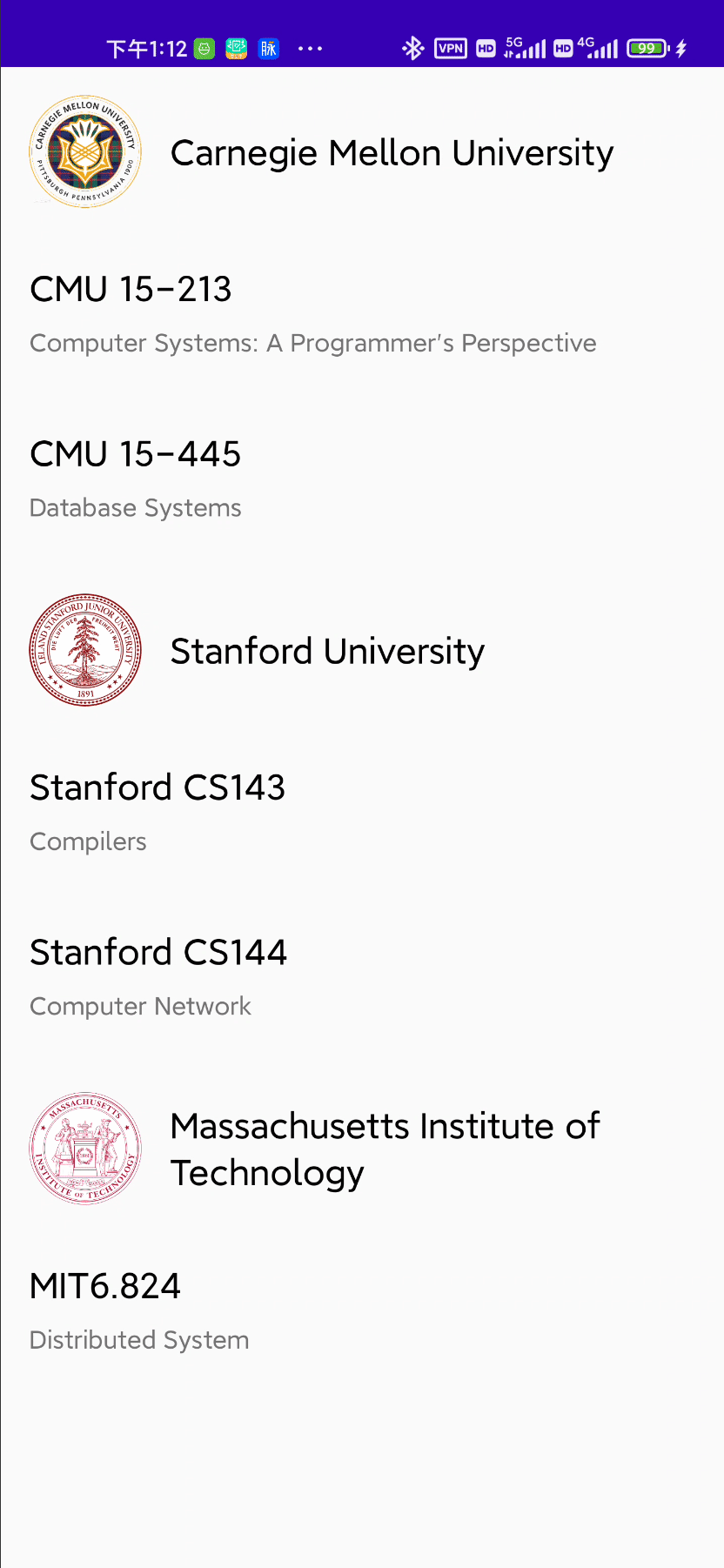Viewport: 724px width, 1568px height.
Task: Tap the Bluetooth status icon
Action: coord(412,48)
